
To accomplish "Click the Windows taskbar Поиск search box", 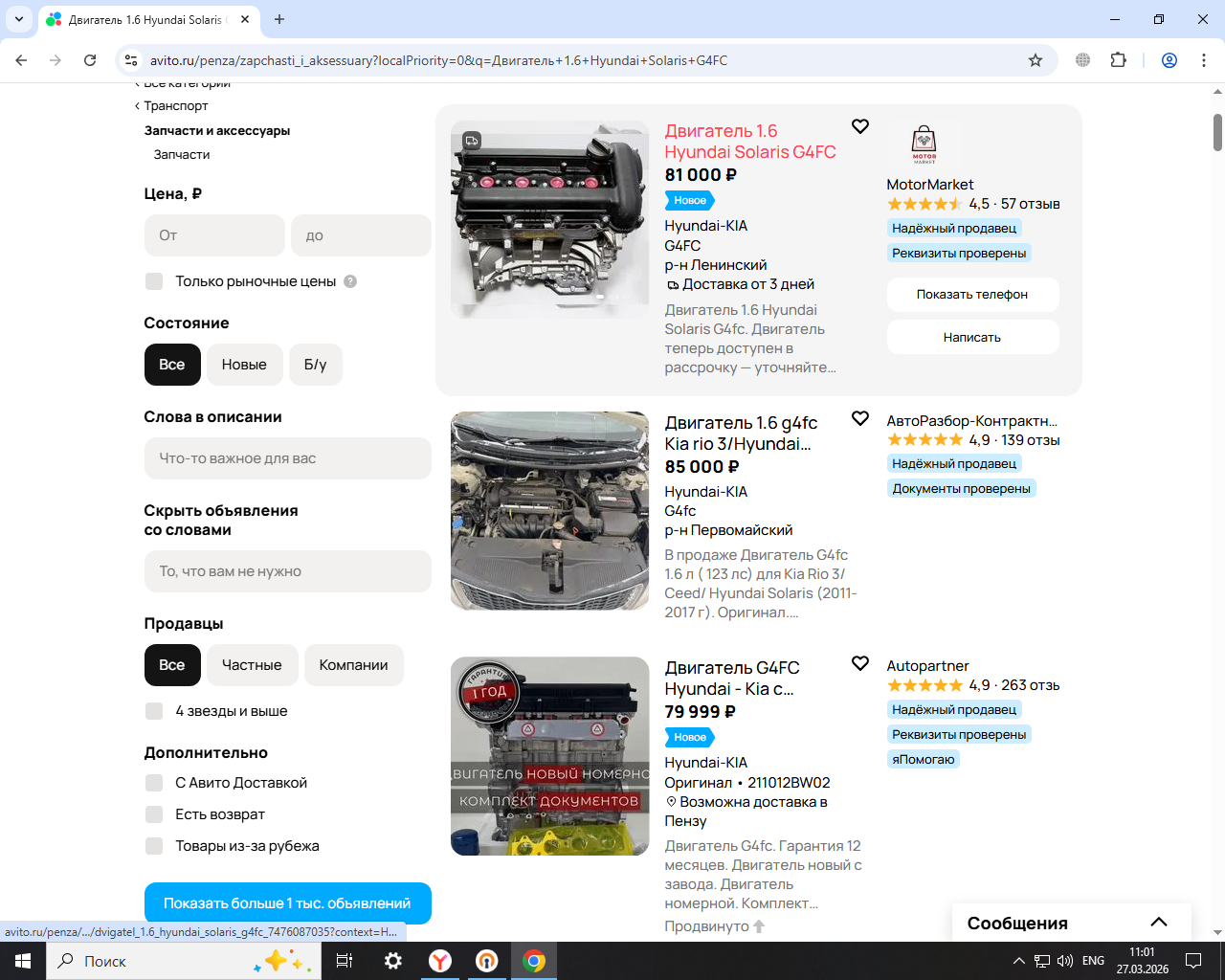I will point(182,961).
